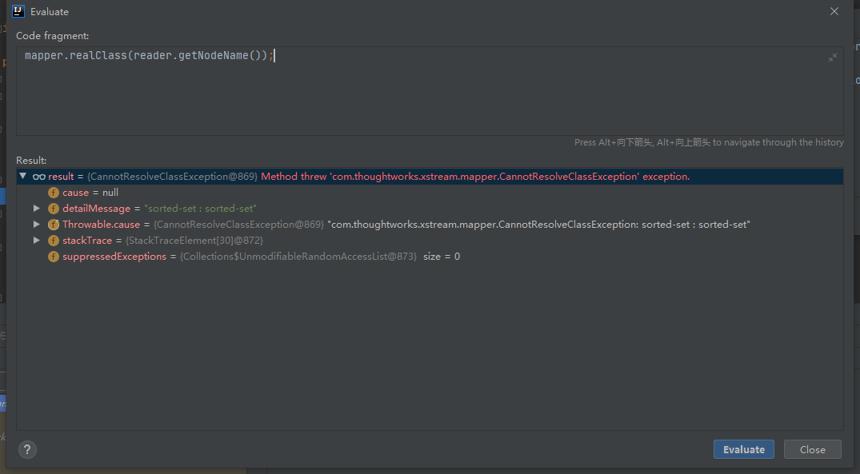Collapse the result node arrow

[x=22, y=176]
